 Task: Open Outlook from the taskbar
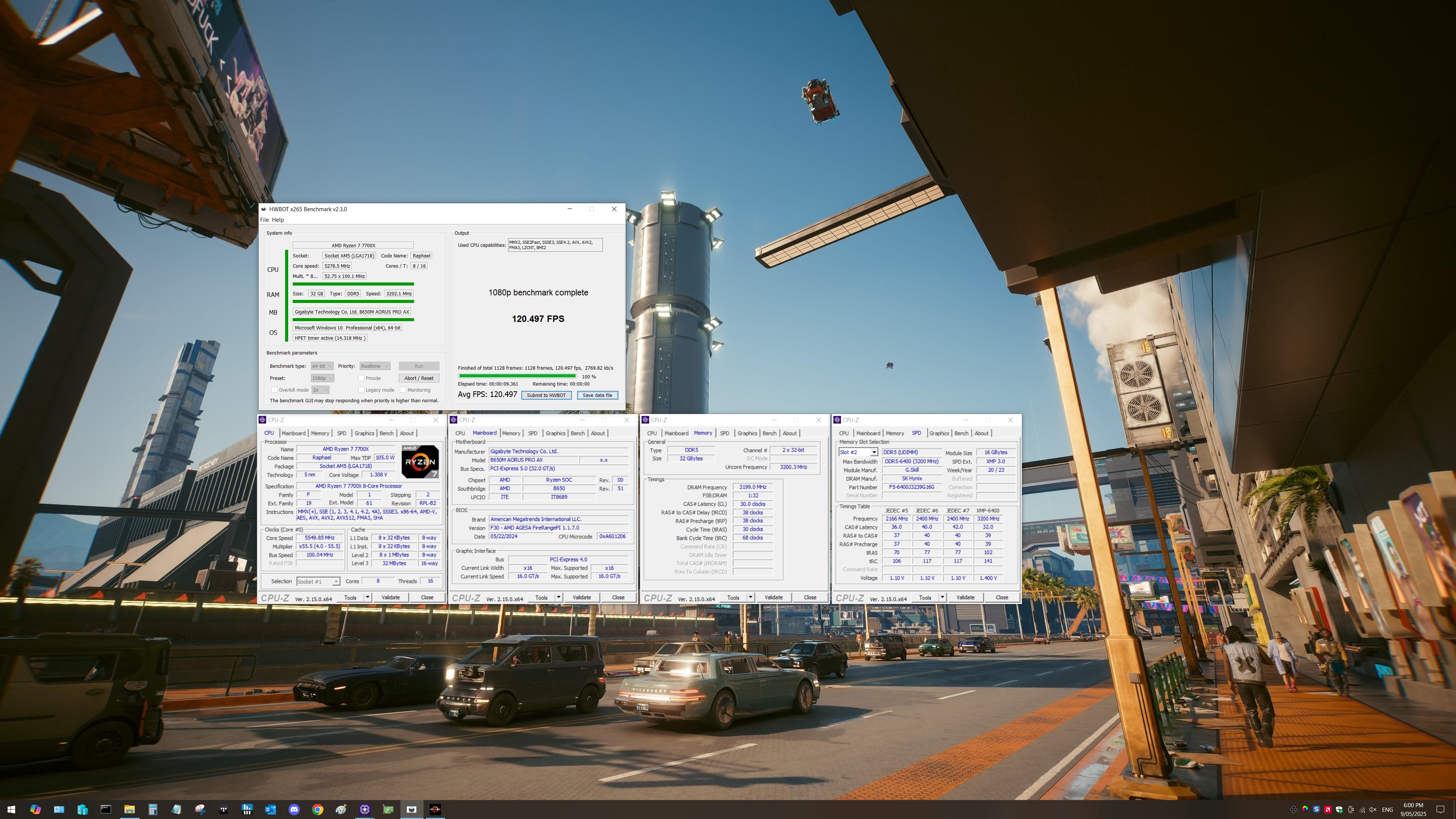click(271, 810)
